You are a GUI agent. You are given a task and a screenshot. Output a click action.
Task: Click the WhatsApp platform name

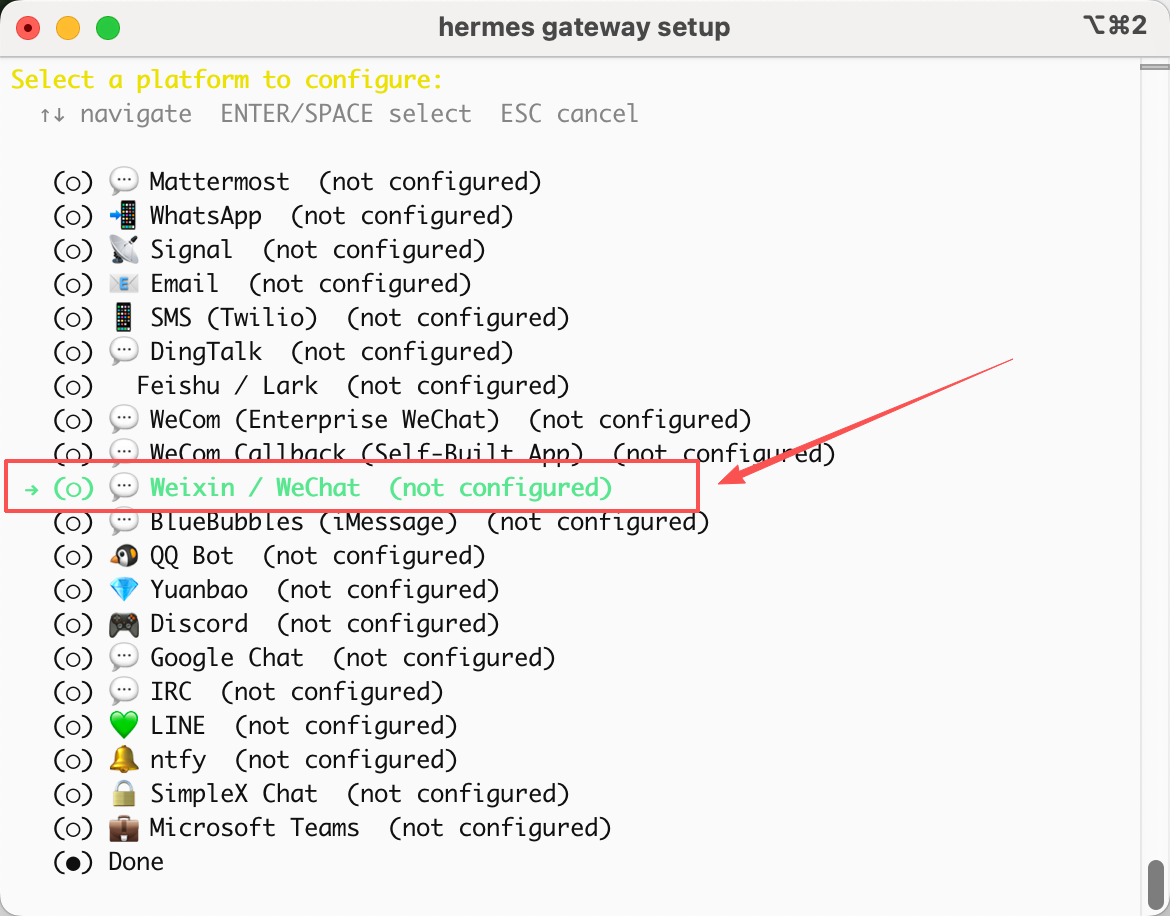coord(206,216)
